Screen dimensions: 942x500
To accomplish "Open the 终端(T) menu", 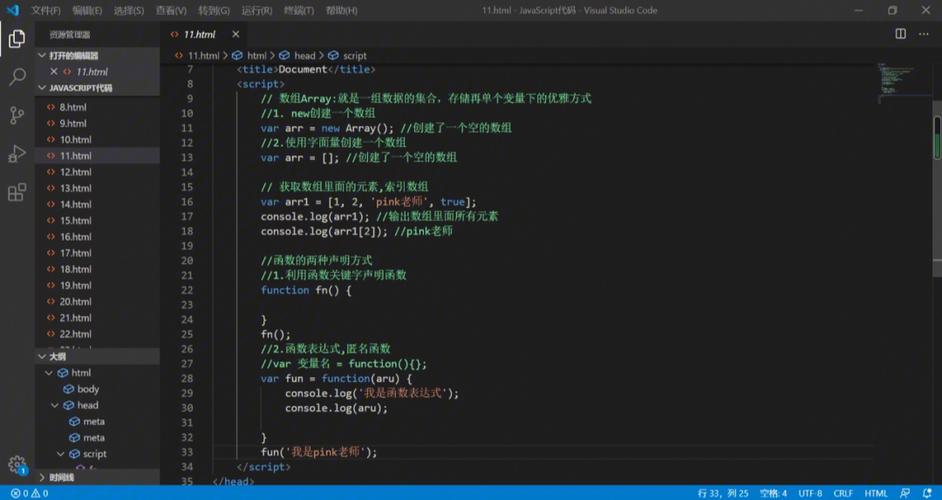I will (299, 10).
